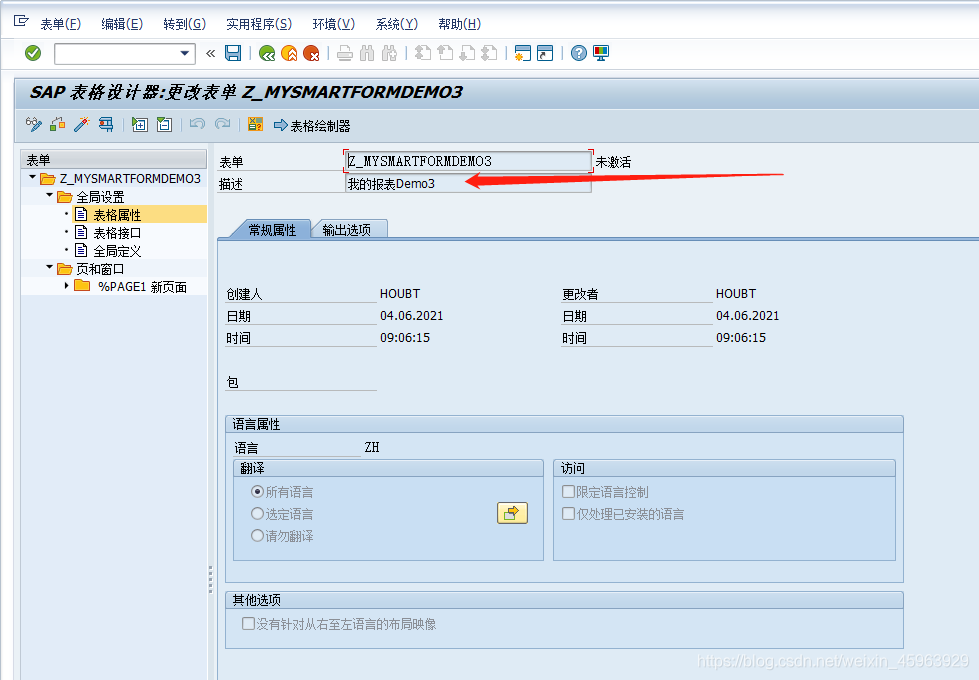Toggle the 仅处理已安装的语言 checkbox
979x680 pixels.
point(568,514)
